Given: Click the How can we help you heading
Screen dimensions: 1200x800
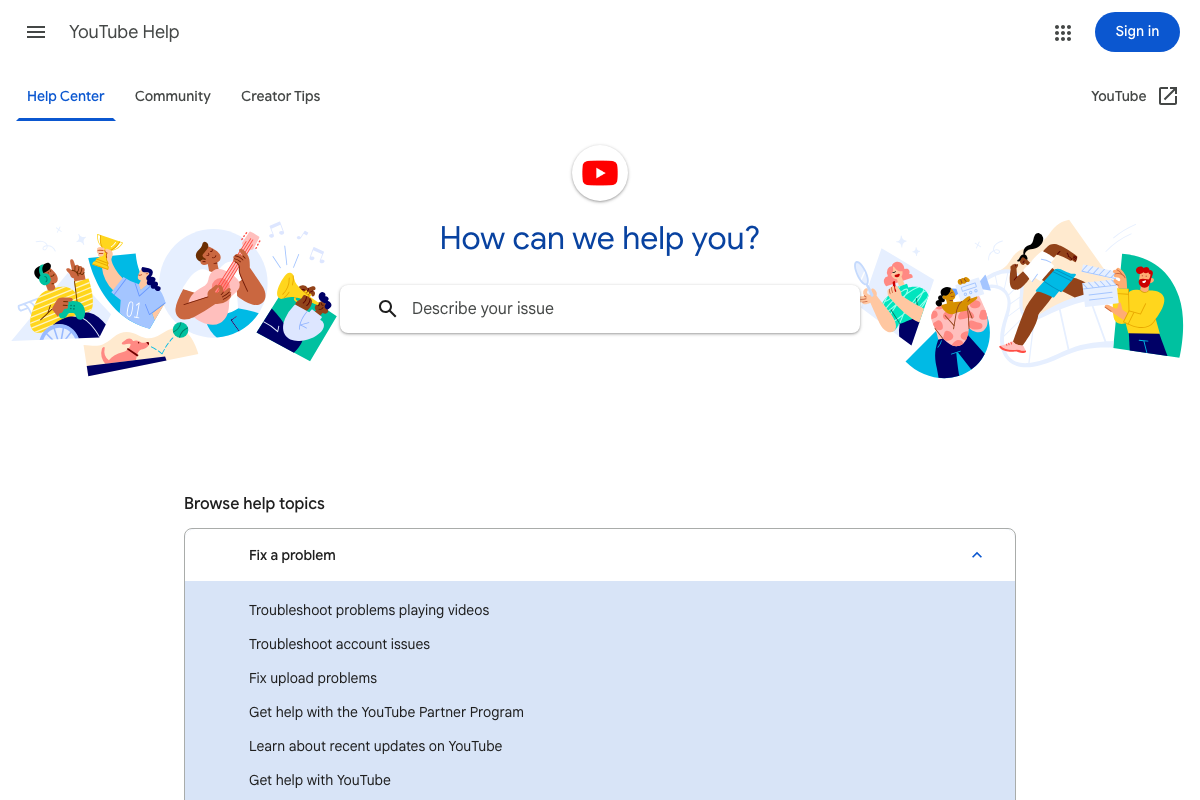Looking at the screenshot, I should click(x=600, y=238).
